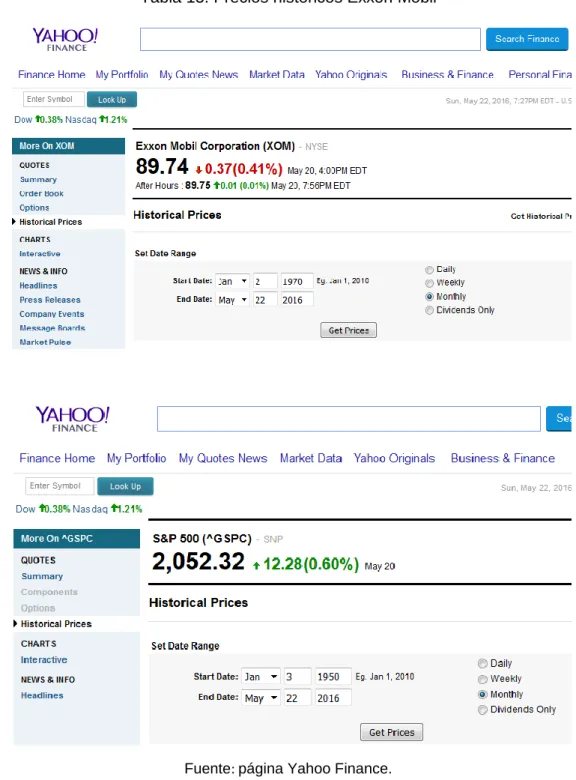This screenshot has width=576, height=780.
Task: Open My Quotes News in the S&P 500 page navigation
Action: pos(223,458)
